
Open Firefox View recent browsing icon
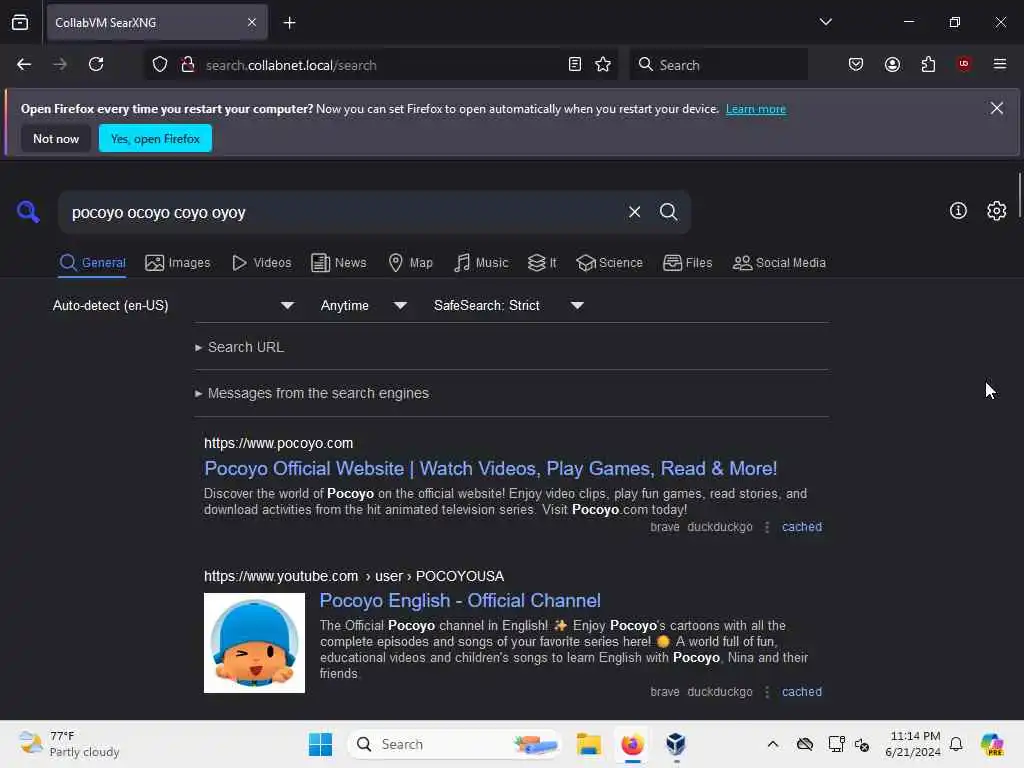pyautogui.click(x=20, y=23)
